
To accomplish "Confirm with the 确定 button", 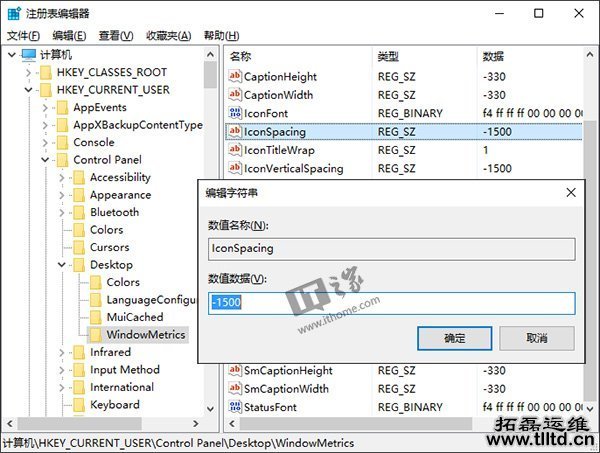I will tap(455, 338).
